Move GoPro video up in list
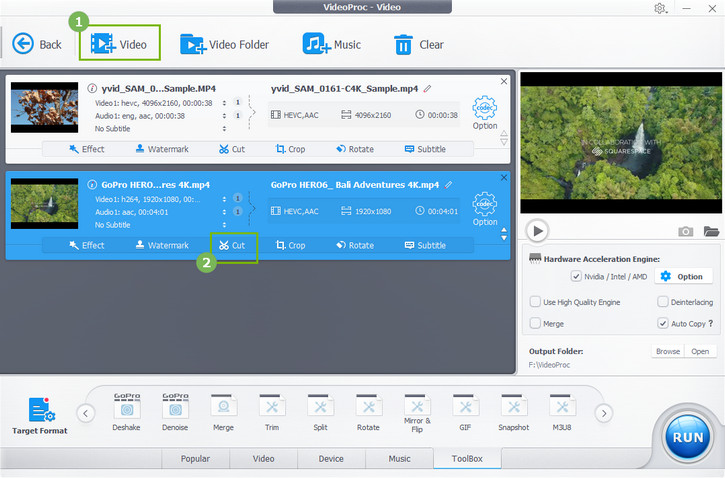 point(504,229)
